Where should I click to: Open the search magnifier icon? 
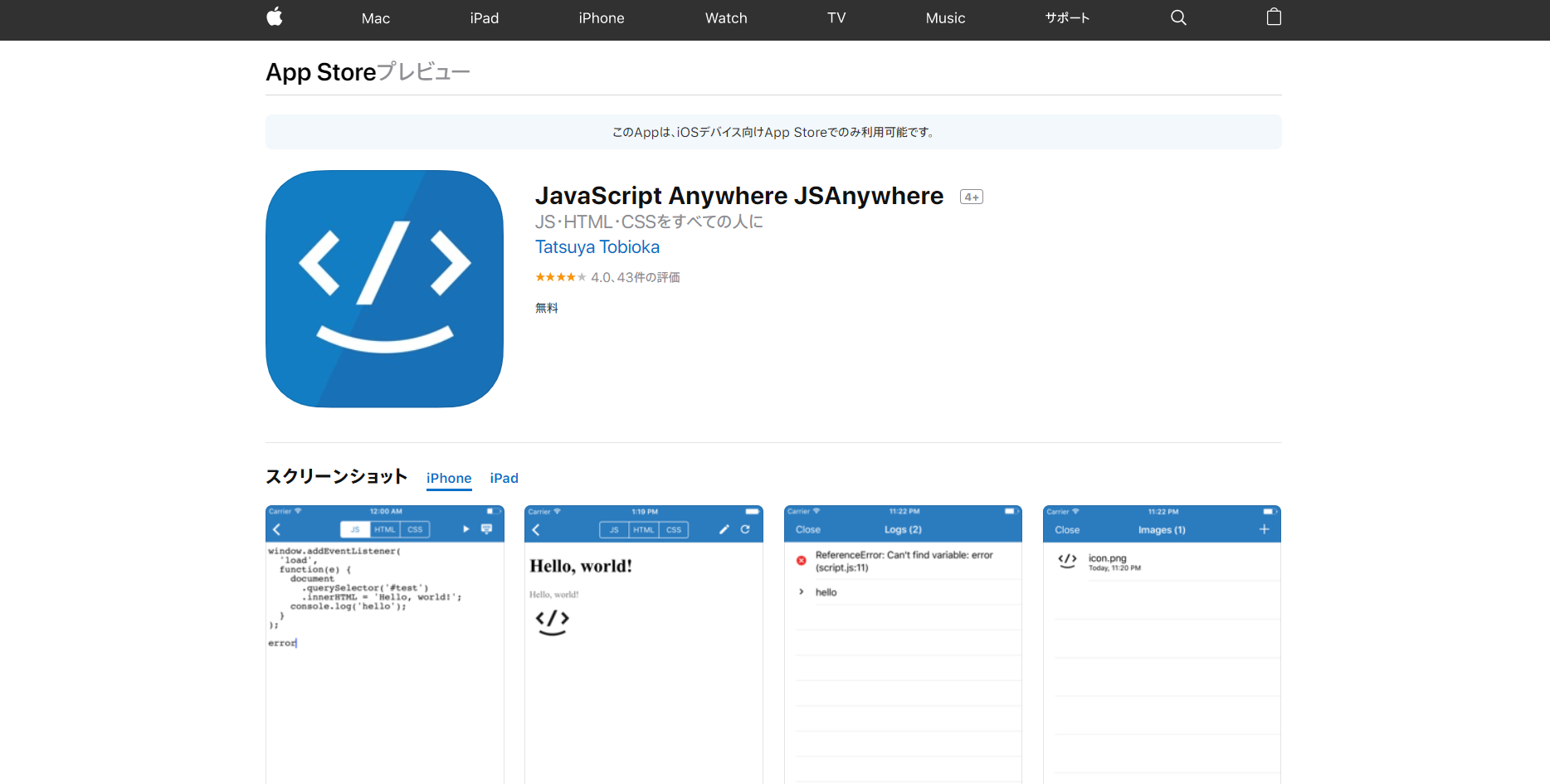pos(1178,17)
